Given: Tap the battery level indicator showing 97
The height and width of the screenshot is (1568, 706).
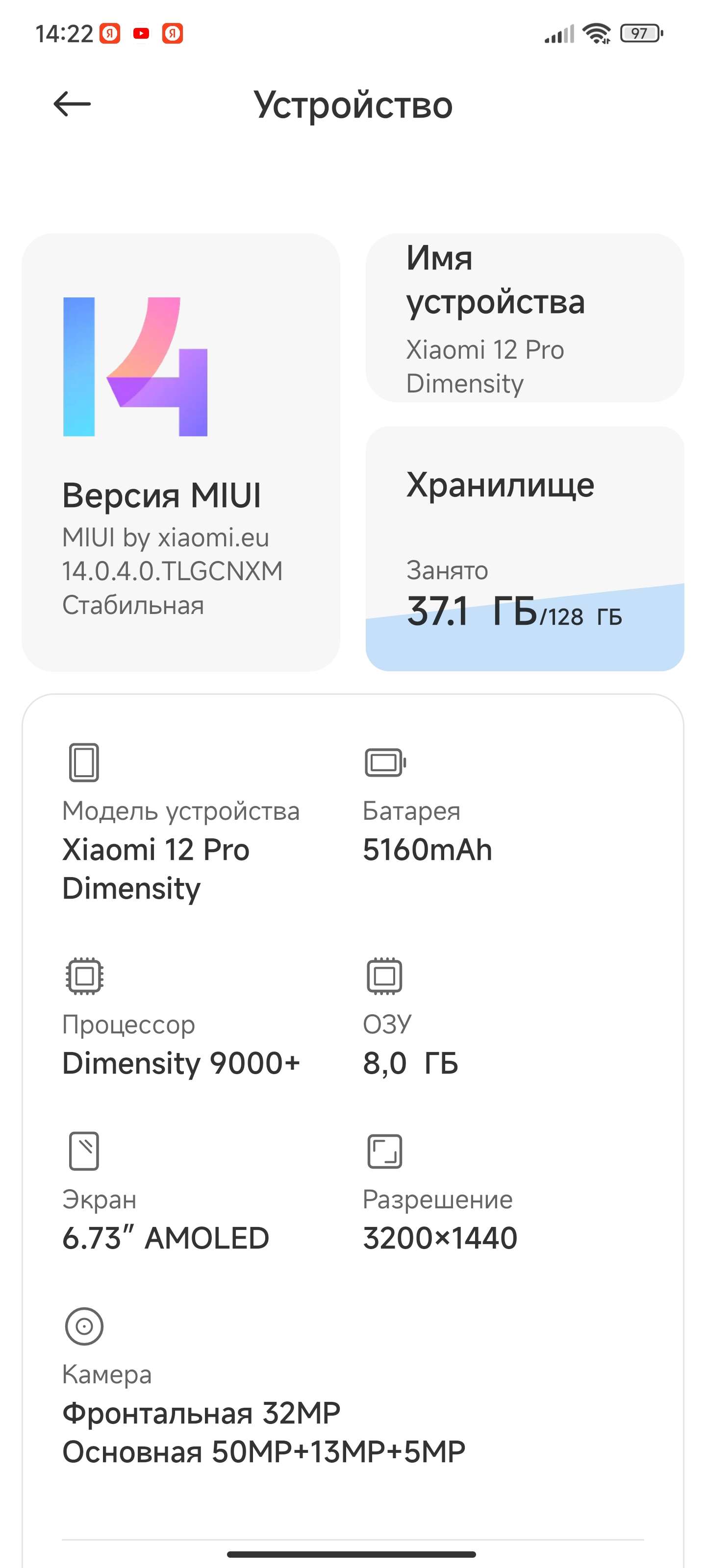Looking at the screenshot, I should pos(640,33).
